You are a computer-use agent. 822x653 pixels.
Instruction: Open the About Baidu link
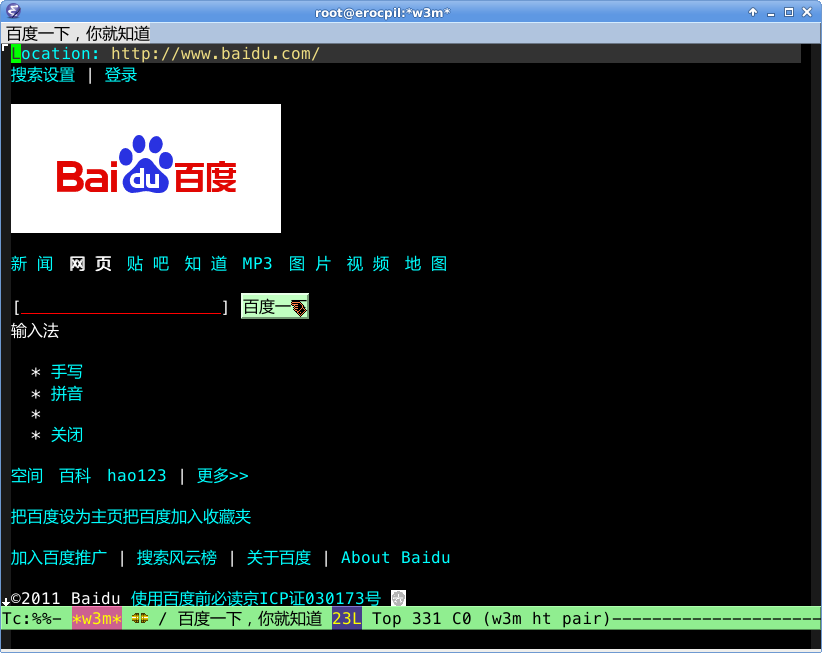[396, 558]
